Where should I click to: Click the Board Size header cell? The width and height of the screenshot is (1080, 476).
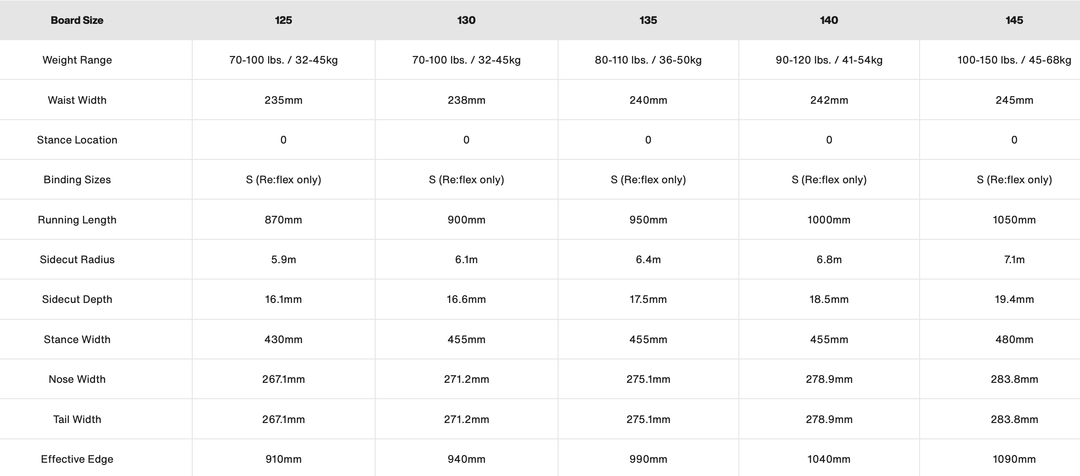[x=77, y=20]
